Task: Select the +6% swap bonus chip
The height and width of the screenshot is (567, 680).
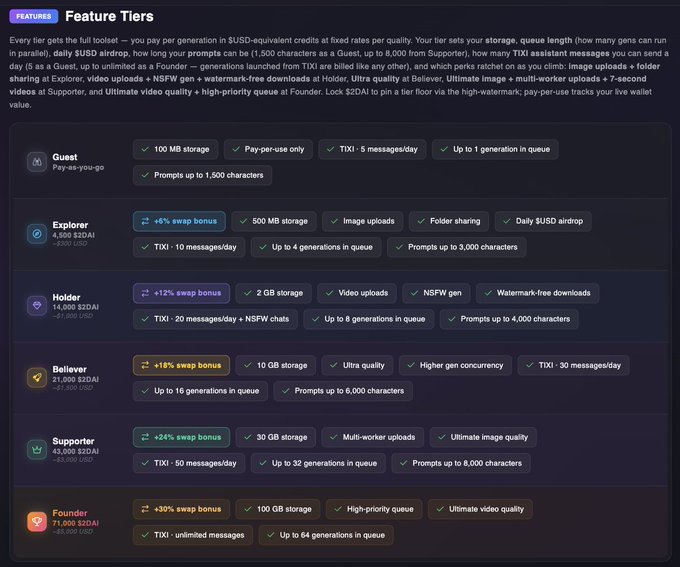Action: pyautogui.click(x=179, y=221)
